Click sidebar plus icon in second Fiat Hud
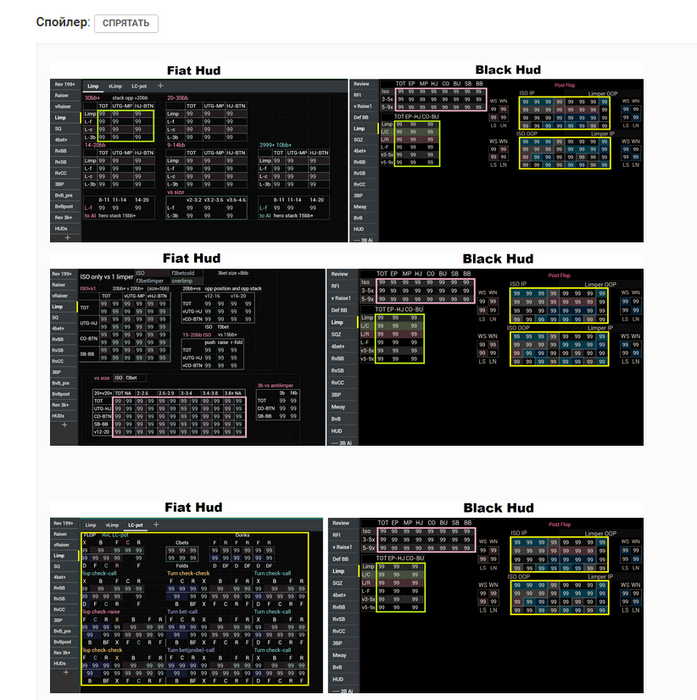The width and height of the screenshot is (697, 700). (64, 425)
